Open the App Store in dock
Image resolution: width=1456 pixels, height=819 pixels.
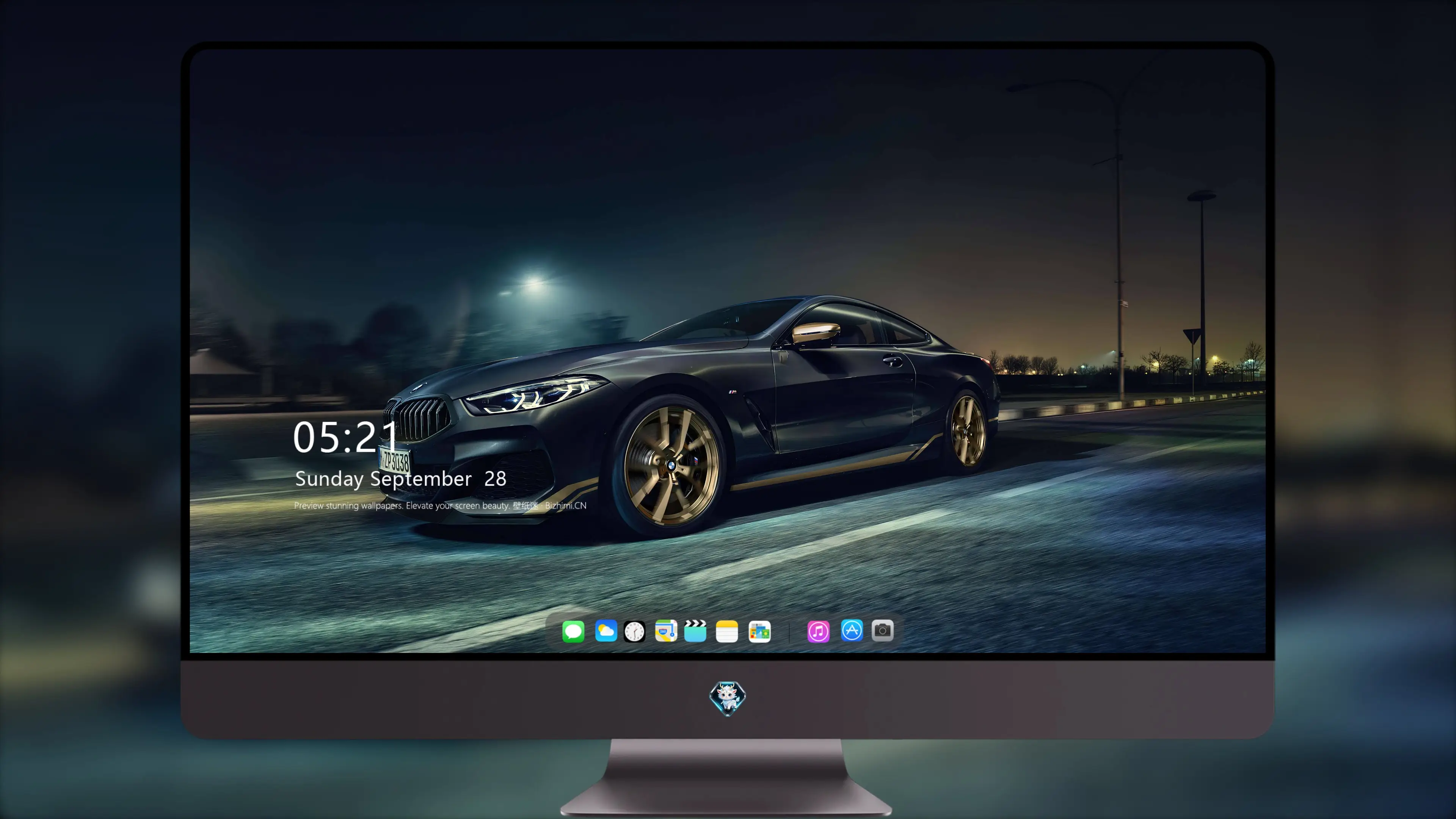[852, 630]
